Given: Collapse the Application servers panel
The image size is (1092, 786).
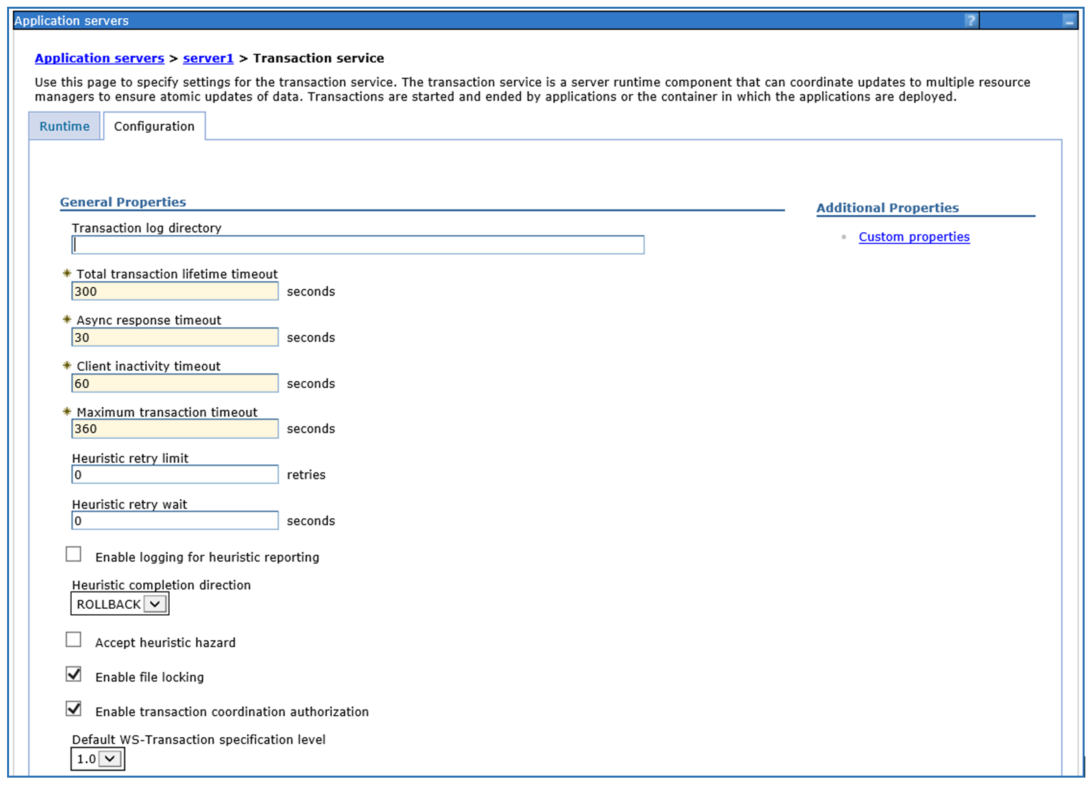Looking at the screenshot, I should 1068,21.
